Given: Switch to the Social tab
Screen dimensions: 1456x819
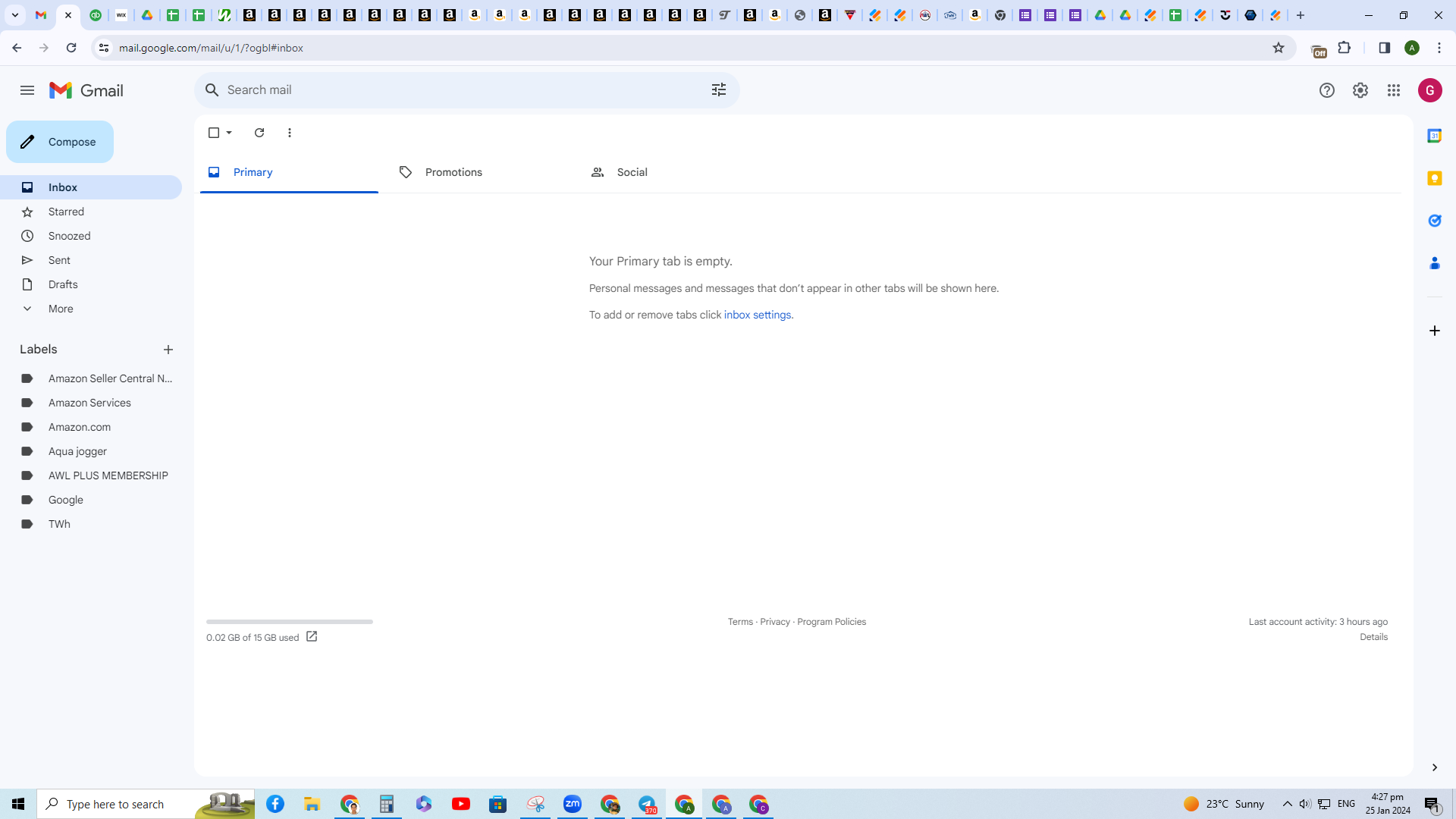Looking at the screenshot, I should click(x=672, y=172).
